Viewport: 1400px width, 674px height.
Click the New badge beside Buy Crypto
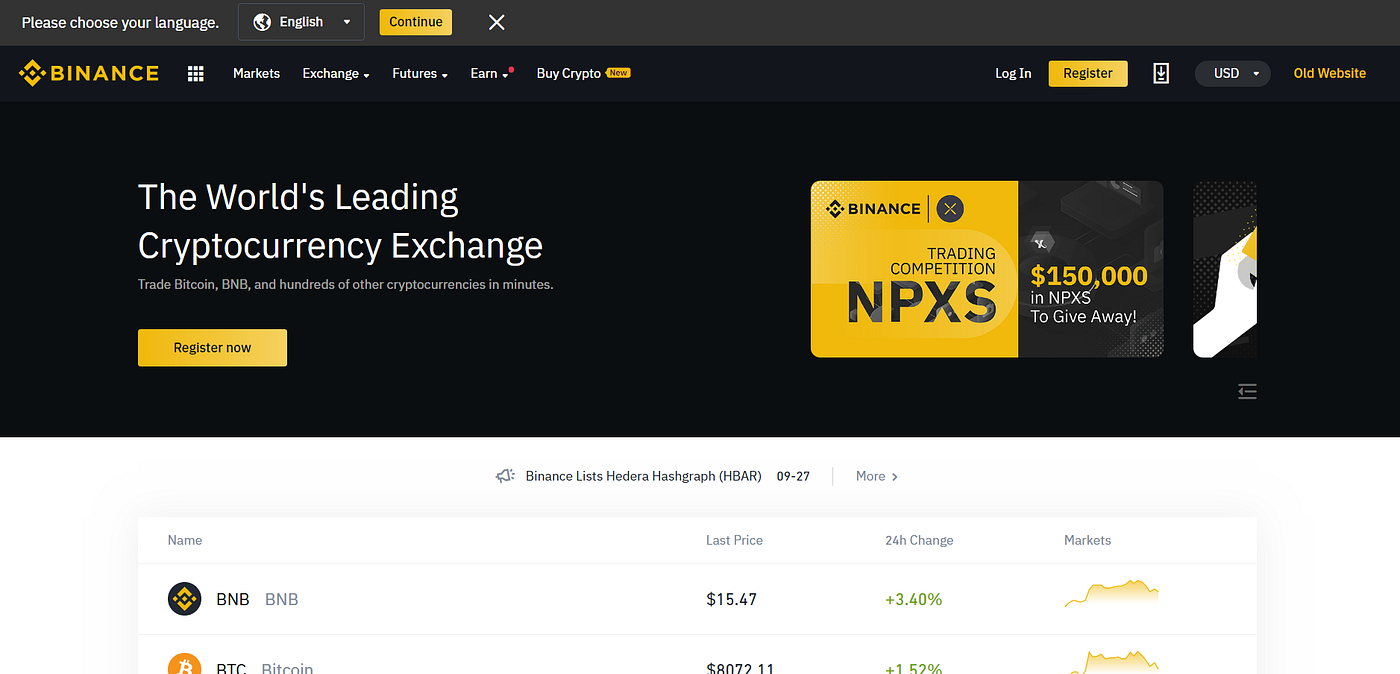[x=619, y=73]
